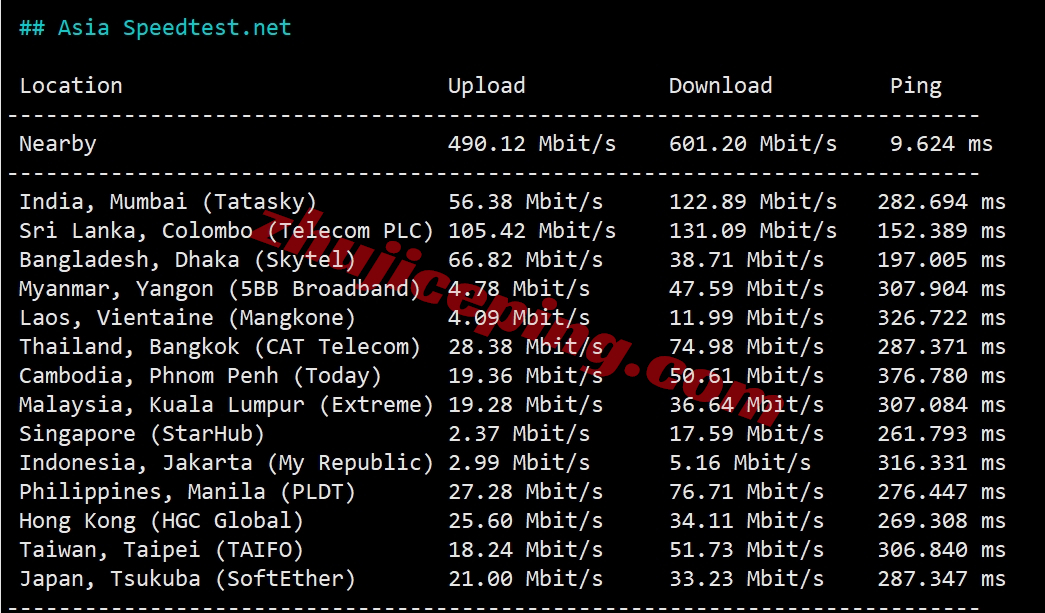Click the Laos, Vientaine (Mangkone) entry
This screenshot has height=613, width=1045.
187,318
